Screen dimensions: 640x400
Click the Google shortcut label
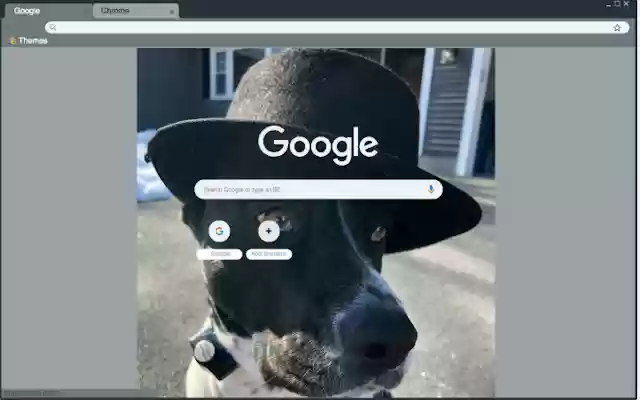(x=220, y=254)
